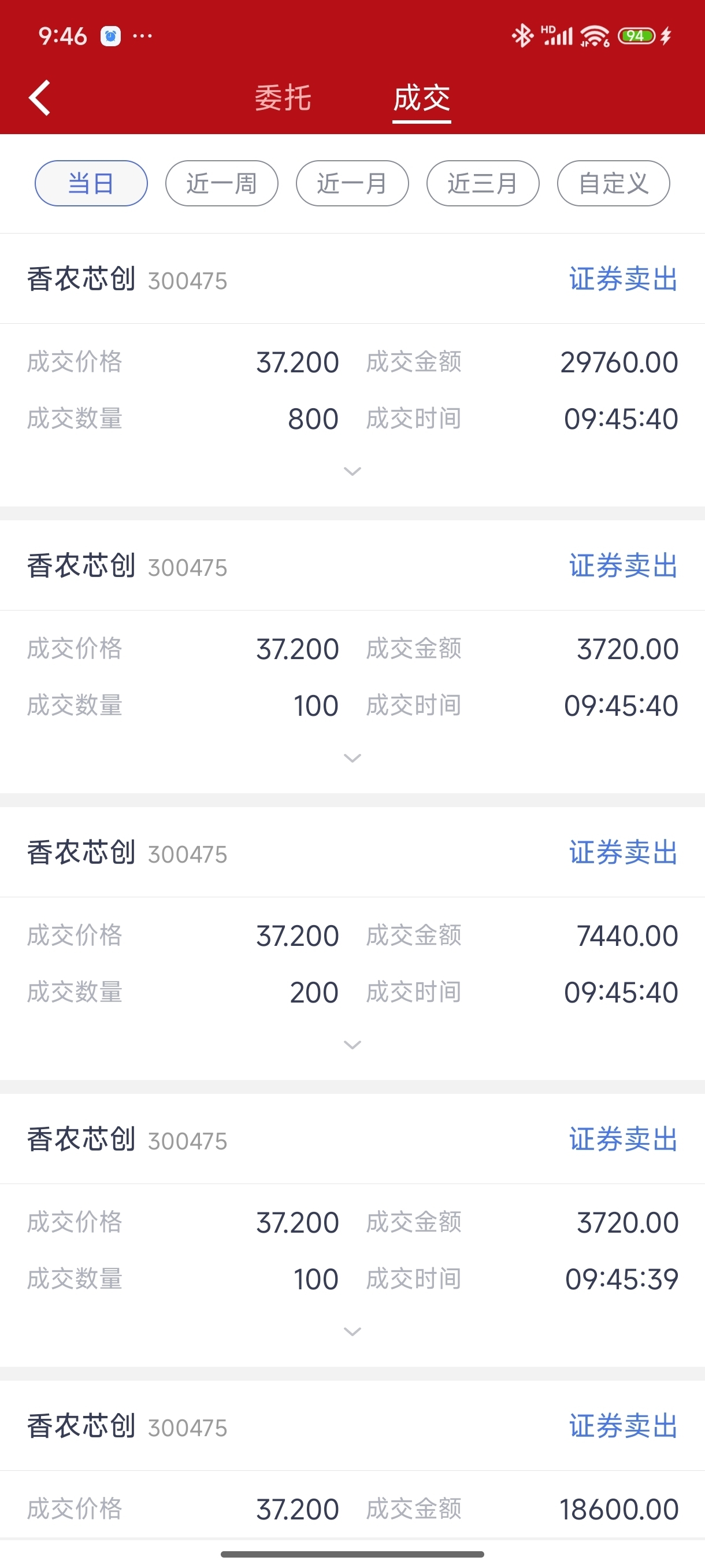Switch to the 委托 tab
705x1568 pixels.
pos(283,98)
